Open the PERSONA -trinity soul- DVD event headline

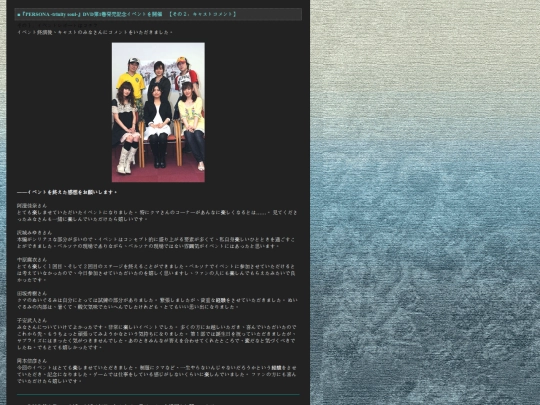pos(127,14)
